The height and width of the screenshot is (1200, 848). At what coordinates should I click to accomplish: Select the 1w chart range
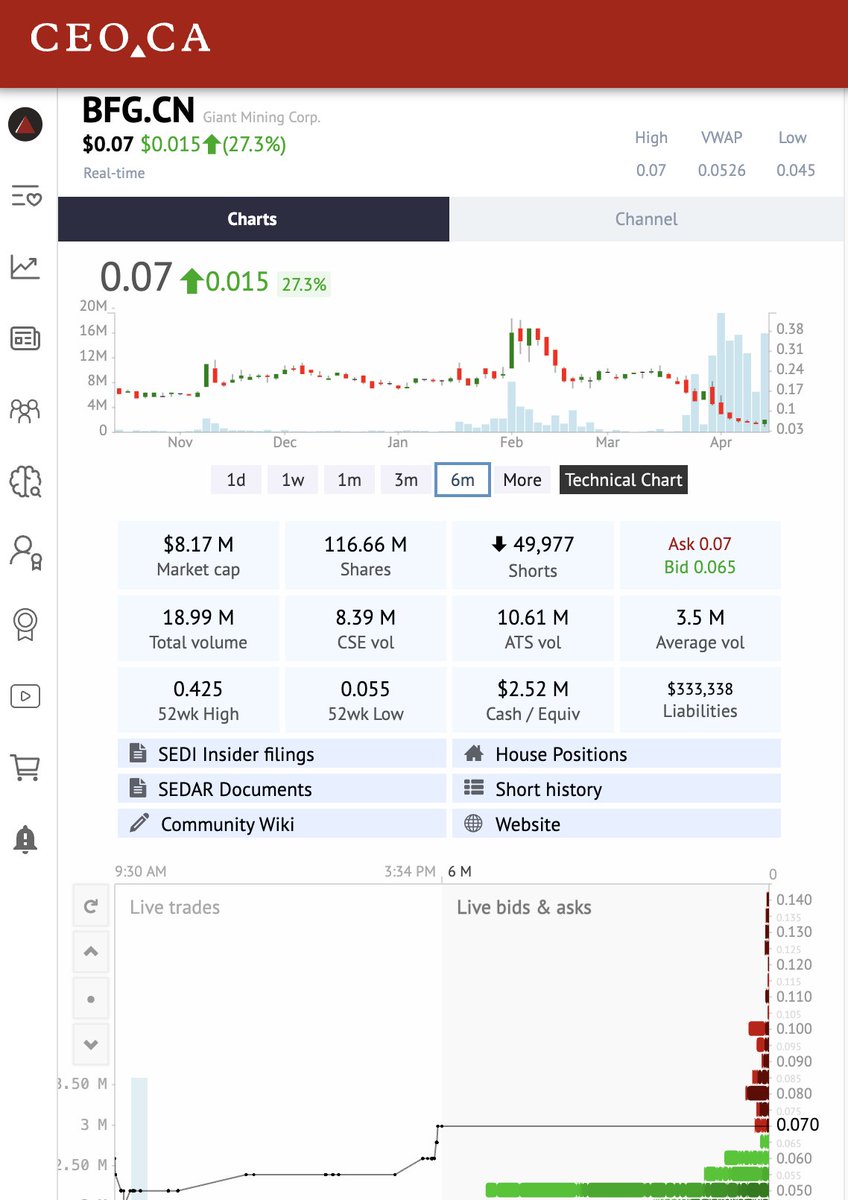pyautogui.click(x=293, y=480)
